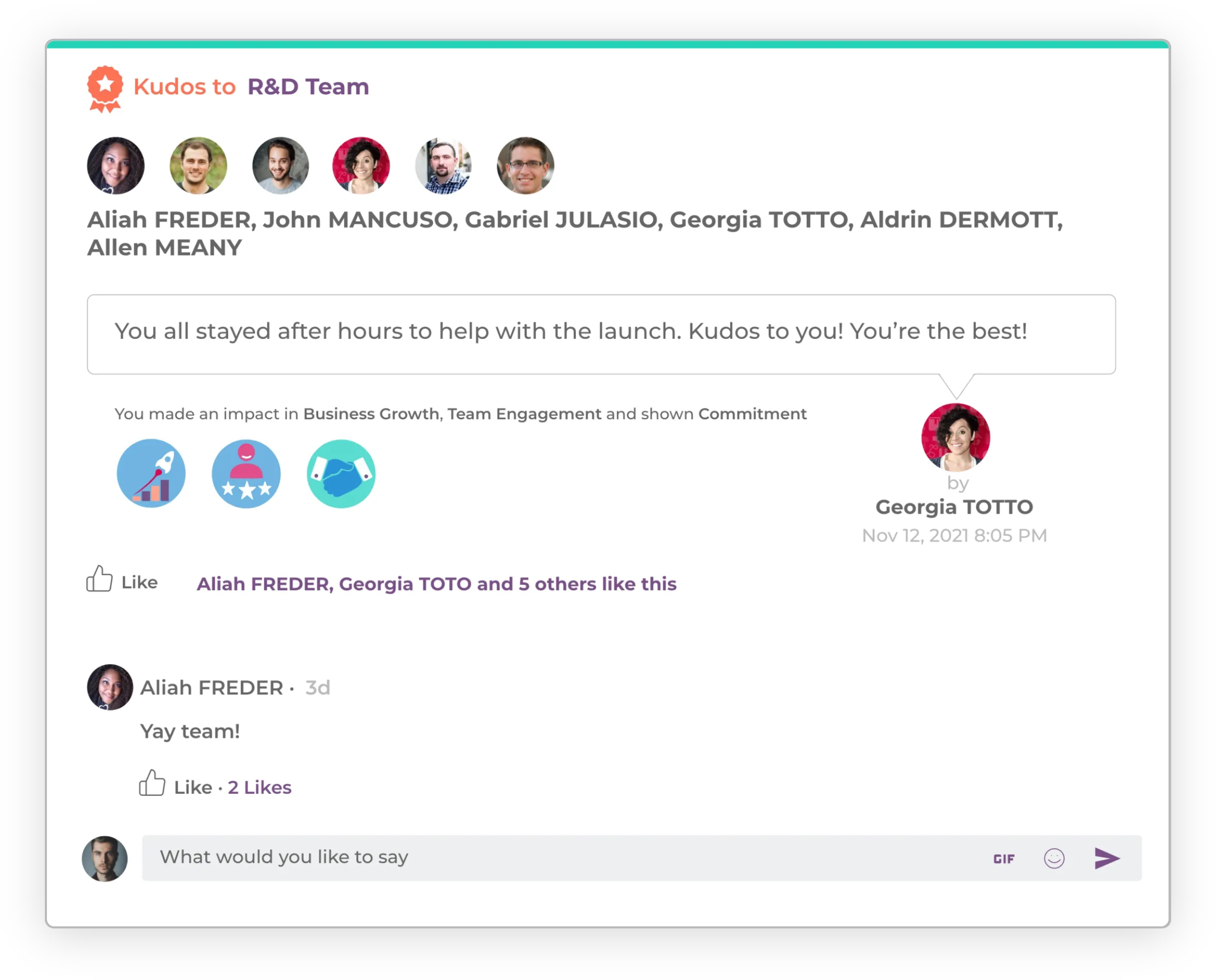
Task: Open John MANCUSO's recipient avatar
Action: coord(198,166)
